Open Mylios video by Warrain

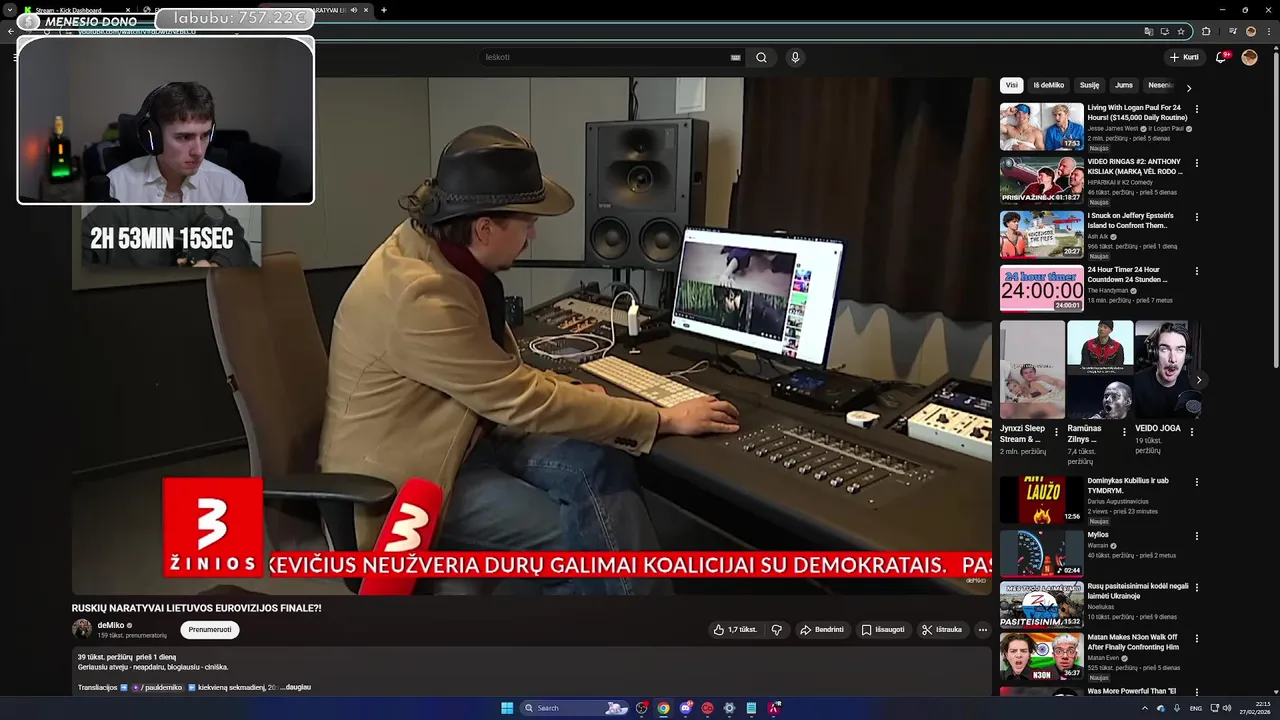pos(1041,553)
